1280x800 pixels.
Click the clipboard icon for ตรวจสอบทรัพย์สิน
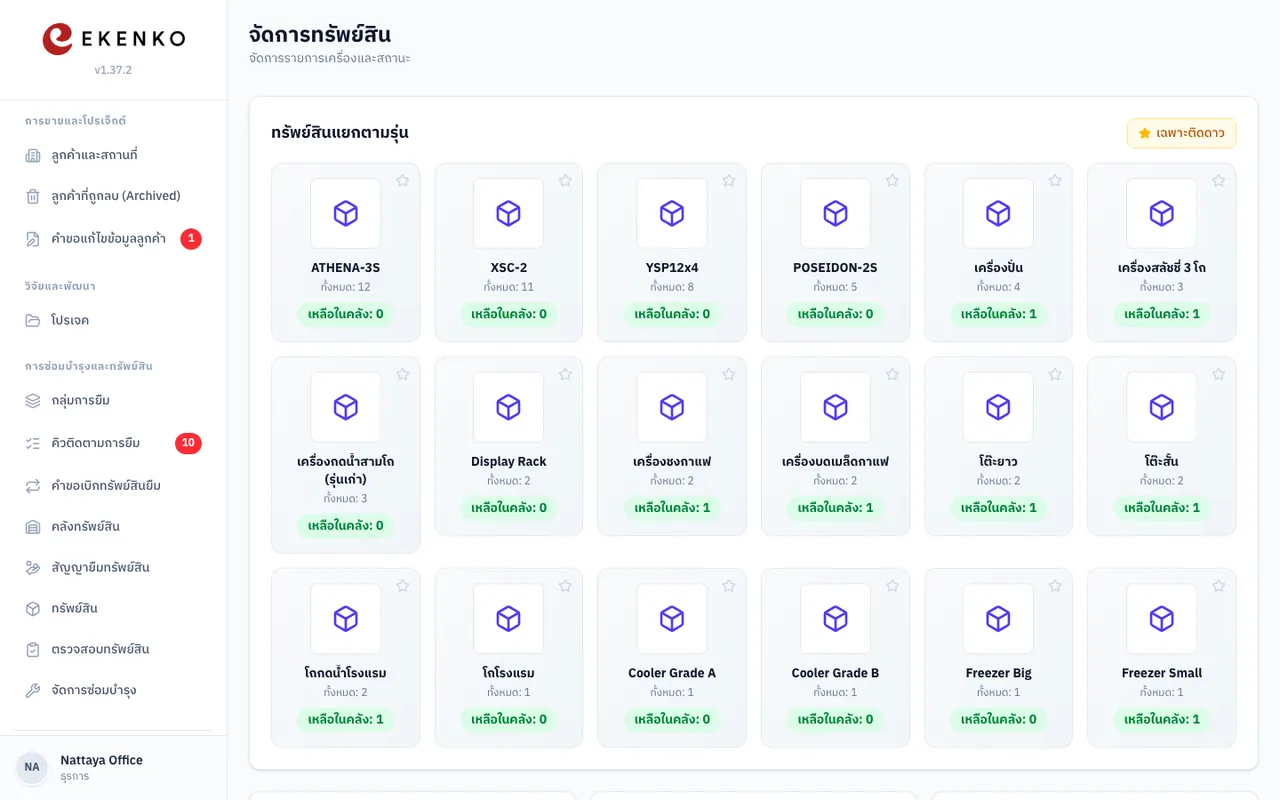tap(33, 649)
